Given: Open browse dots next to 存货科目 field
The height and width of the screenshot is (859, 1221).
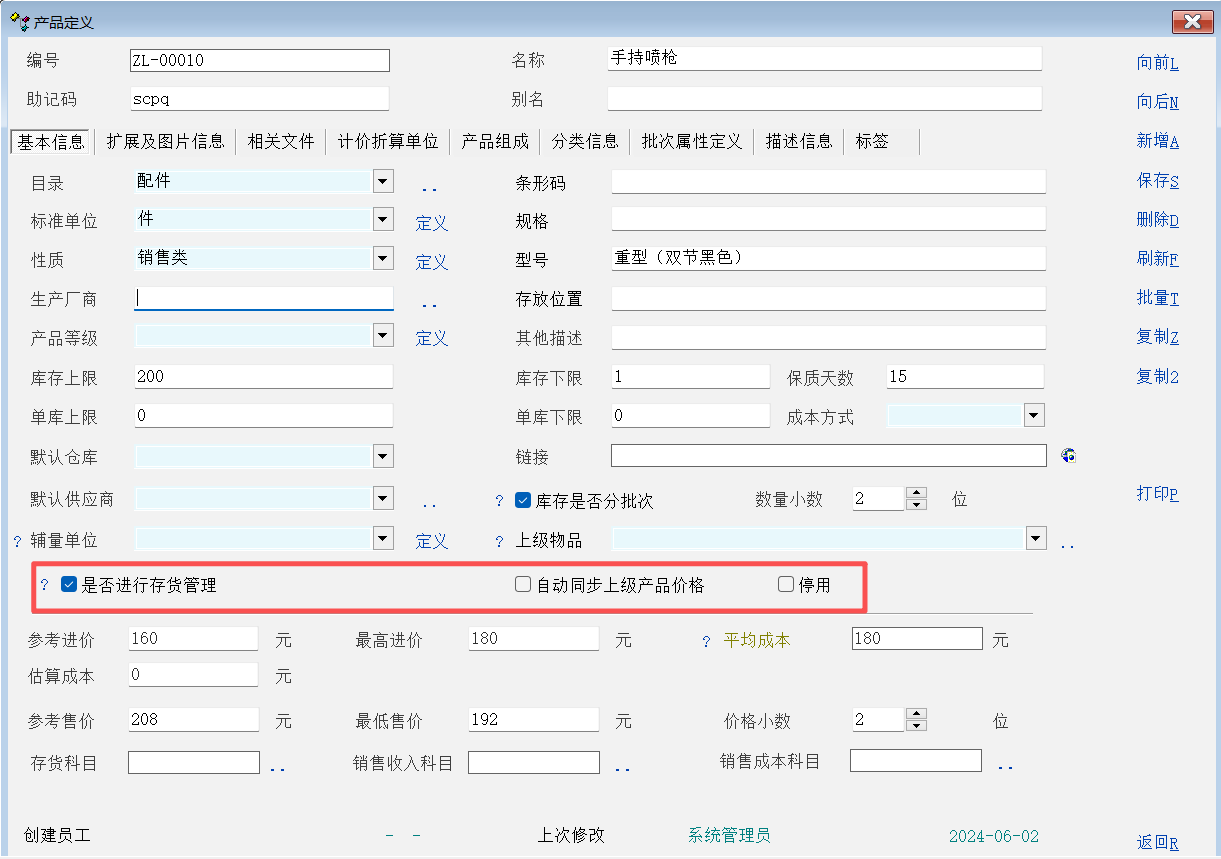Looking at the screenshot, I should click(277, 767).
